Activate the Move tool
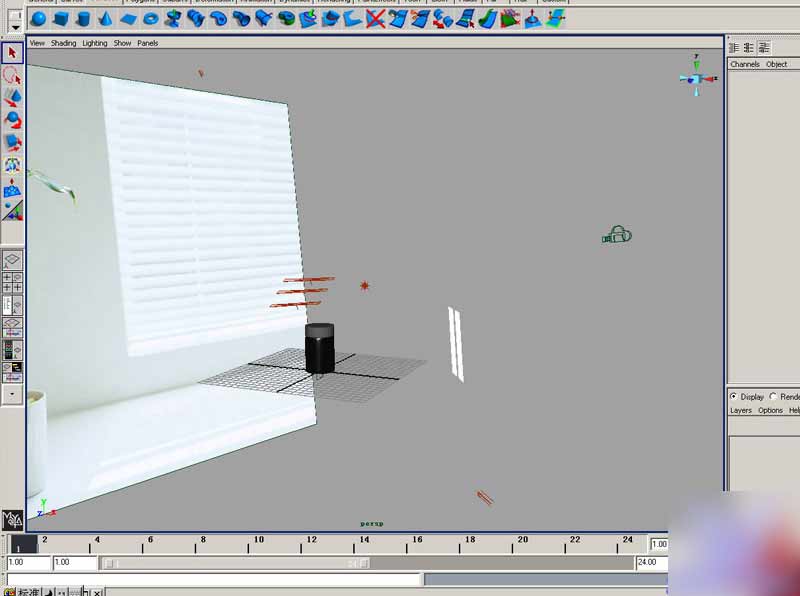This screenshot has width=800, height=596. click(x=12, y=97)
